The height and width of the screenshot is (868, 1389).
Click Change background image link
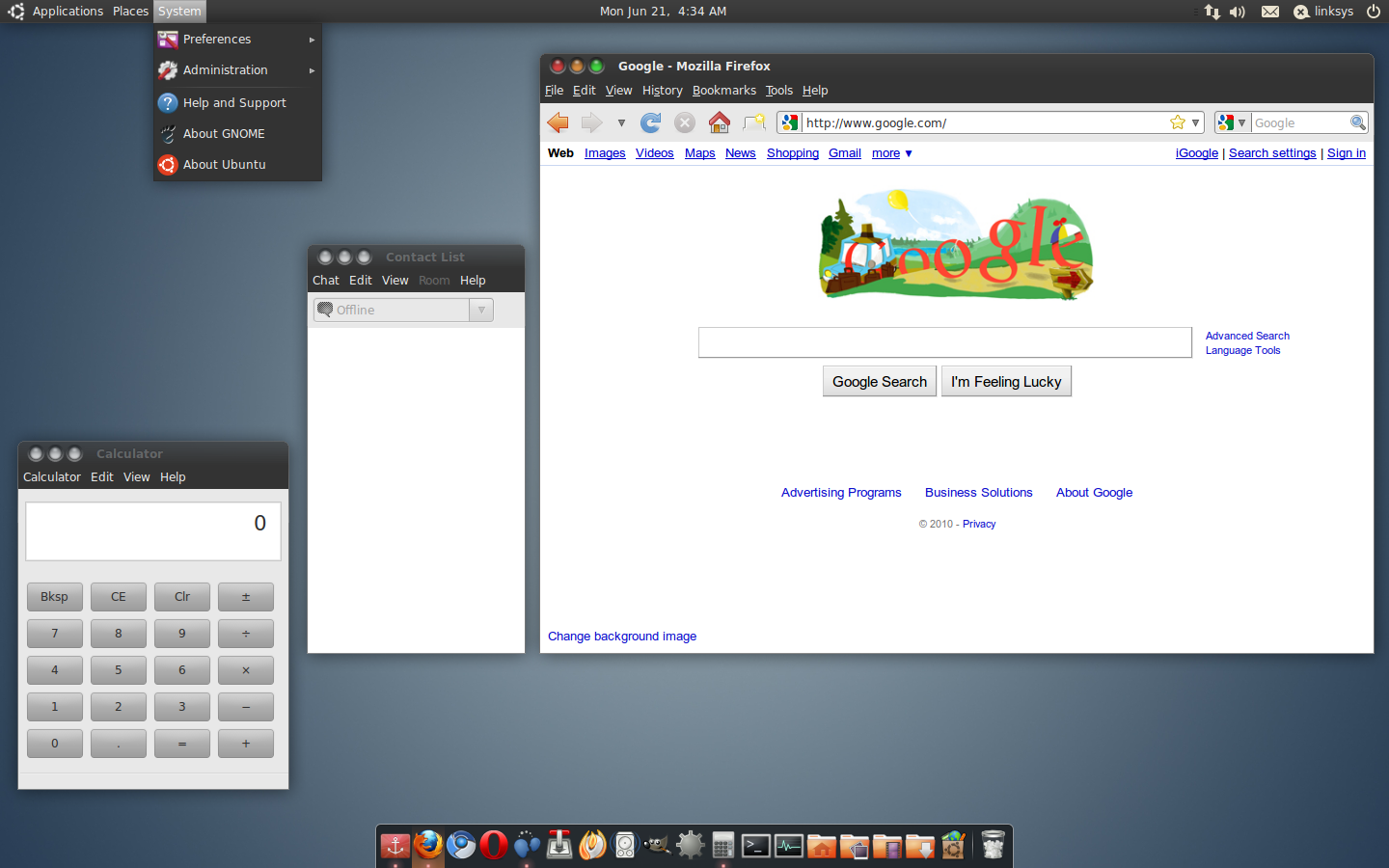point(622,637)
